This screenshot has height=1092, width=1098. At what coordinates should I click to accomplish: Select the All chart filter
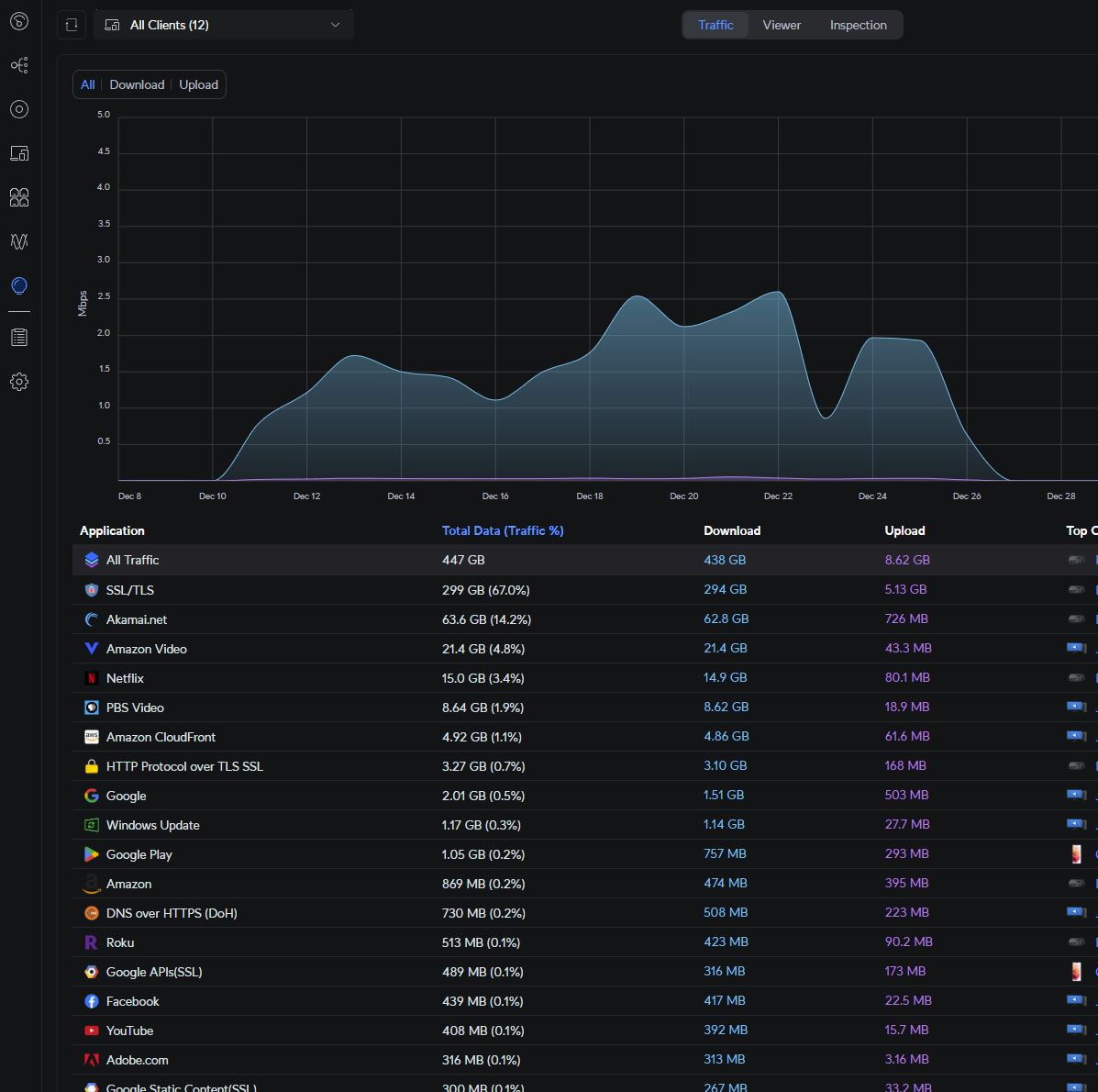[x=87, y=84]
